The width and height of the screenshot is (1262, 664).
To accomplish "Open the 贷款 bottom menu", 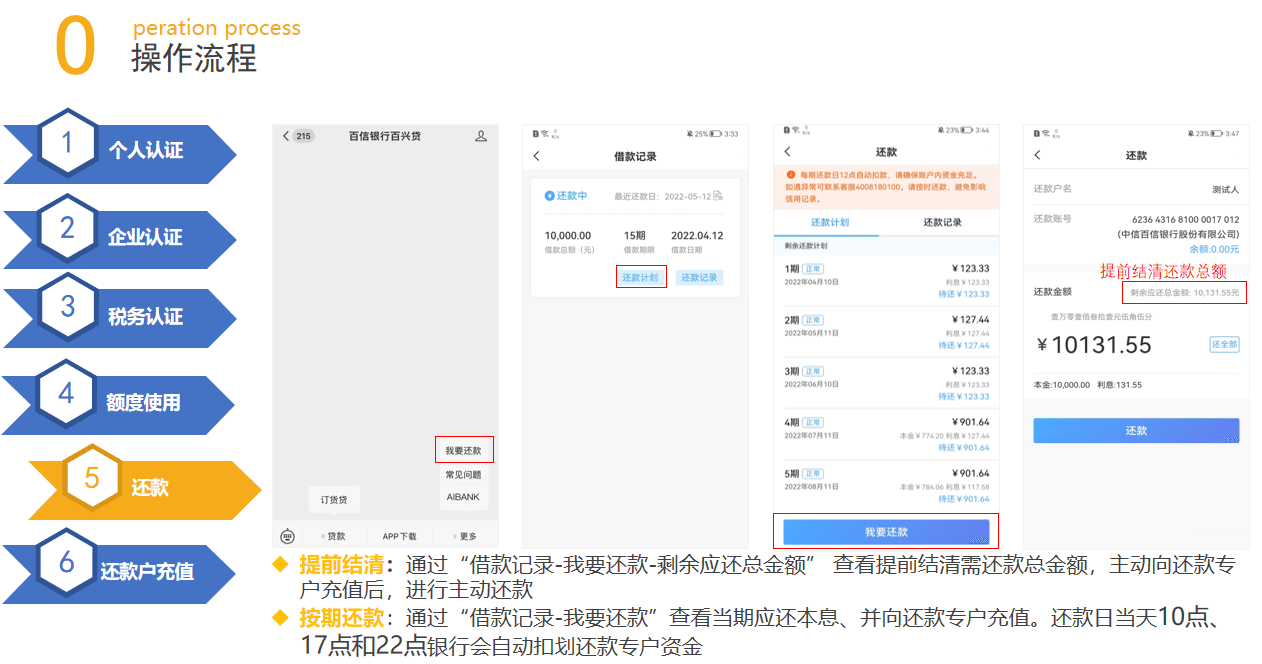I will click(334, 536).
